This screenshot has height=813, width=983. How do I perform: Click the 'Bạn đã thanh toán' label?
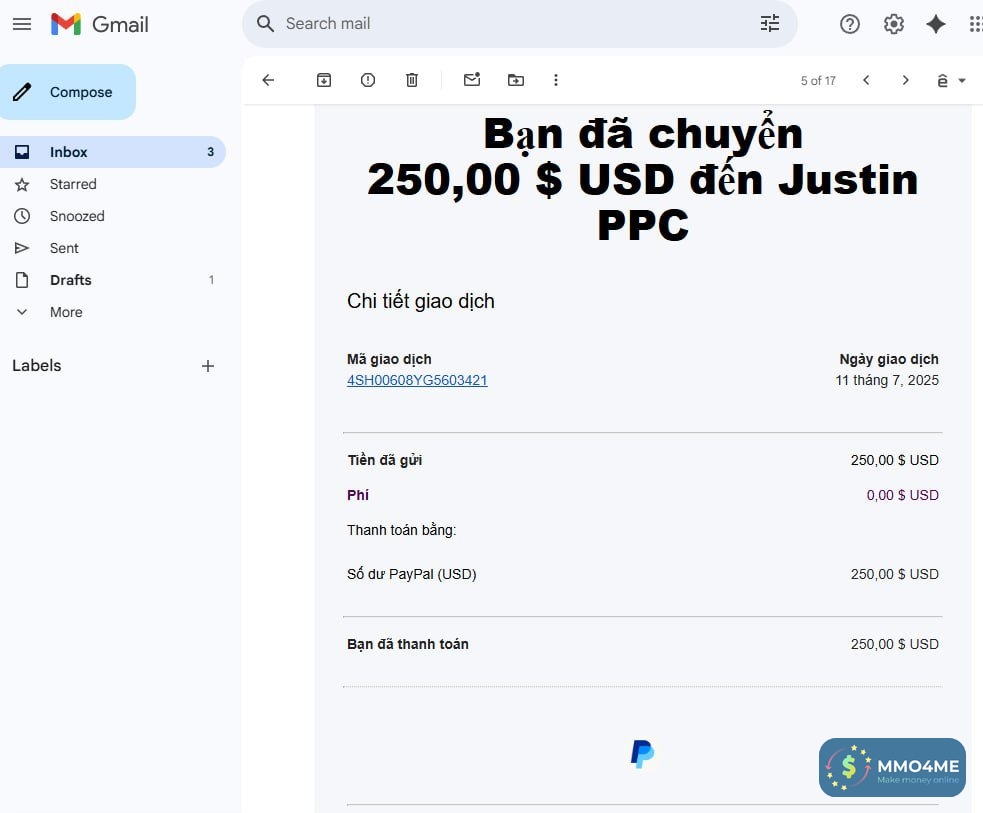tap(407, 644)
